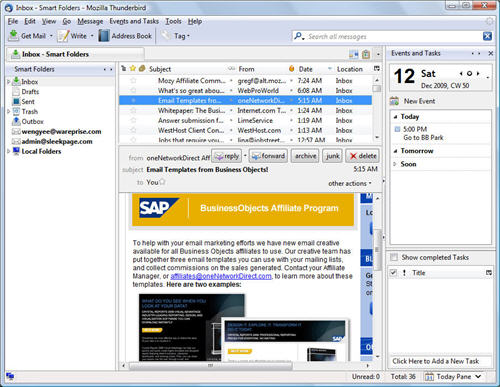Click the 5:00 PM event icon
The width and height of the screenshot is (500, 387).
[x=397, y=129]
